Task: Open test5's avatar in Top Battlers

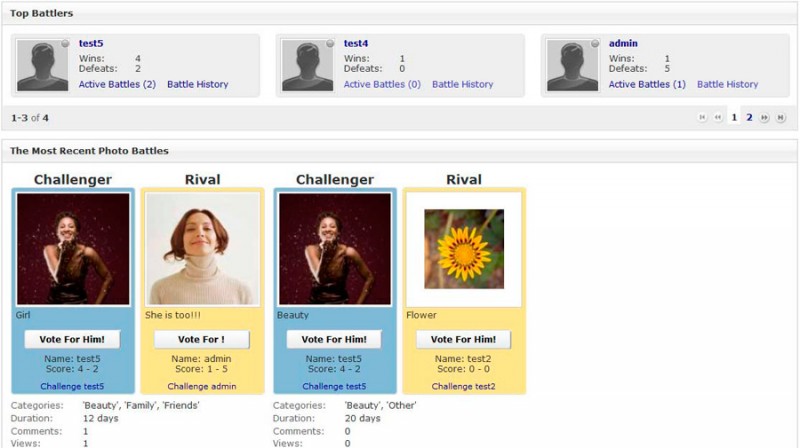Action: pyautogui.click(x=42, y=65)
